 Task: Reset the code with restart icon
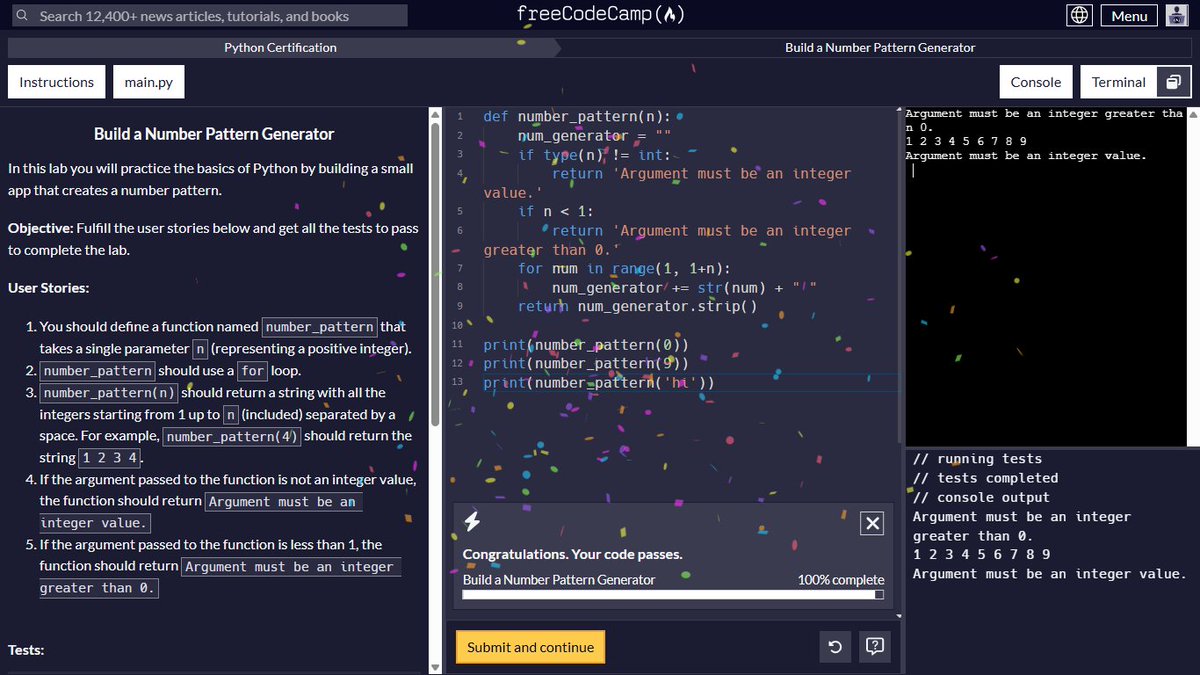(835, 647)
